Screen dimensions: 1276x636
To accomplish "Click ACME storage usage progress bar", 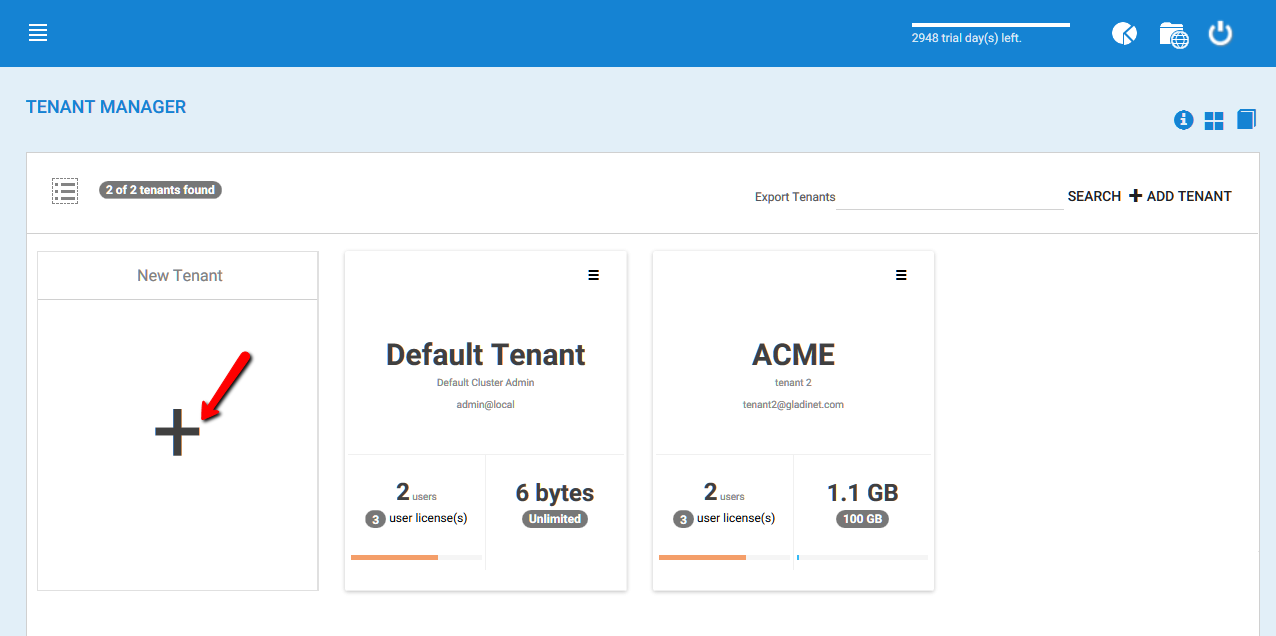I will click(x=862, y=557).
